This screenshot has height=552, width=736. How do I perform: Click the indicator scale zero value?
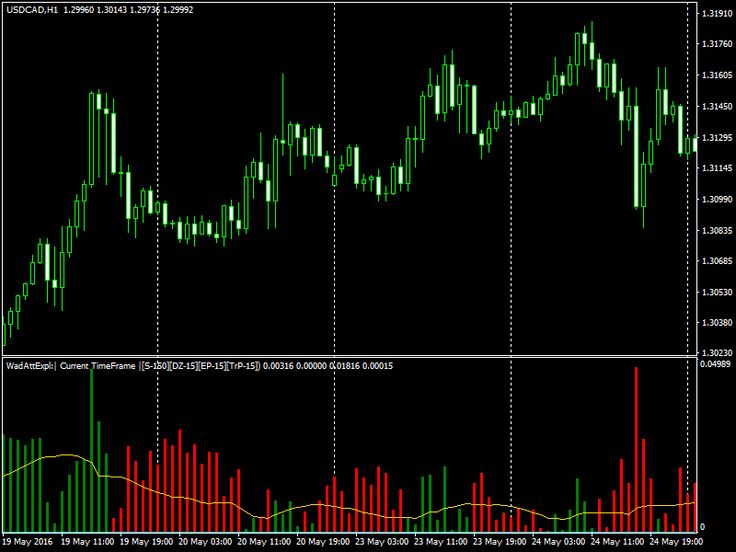tap(702, 527)
